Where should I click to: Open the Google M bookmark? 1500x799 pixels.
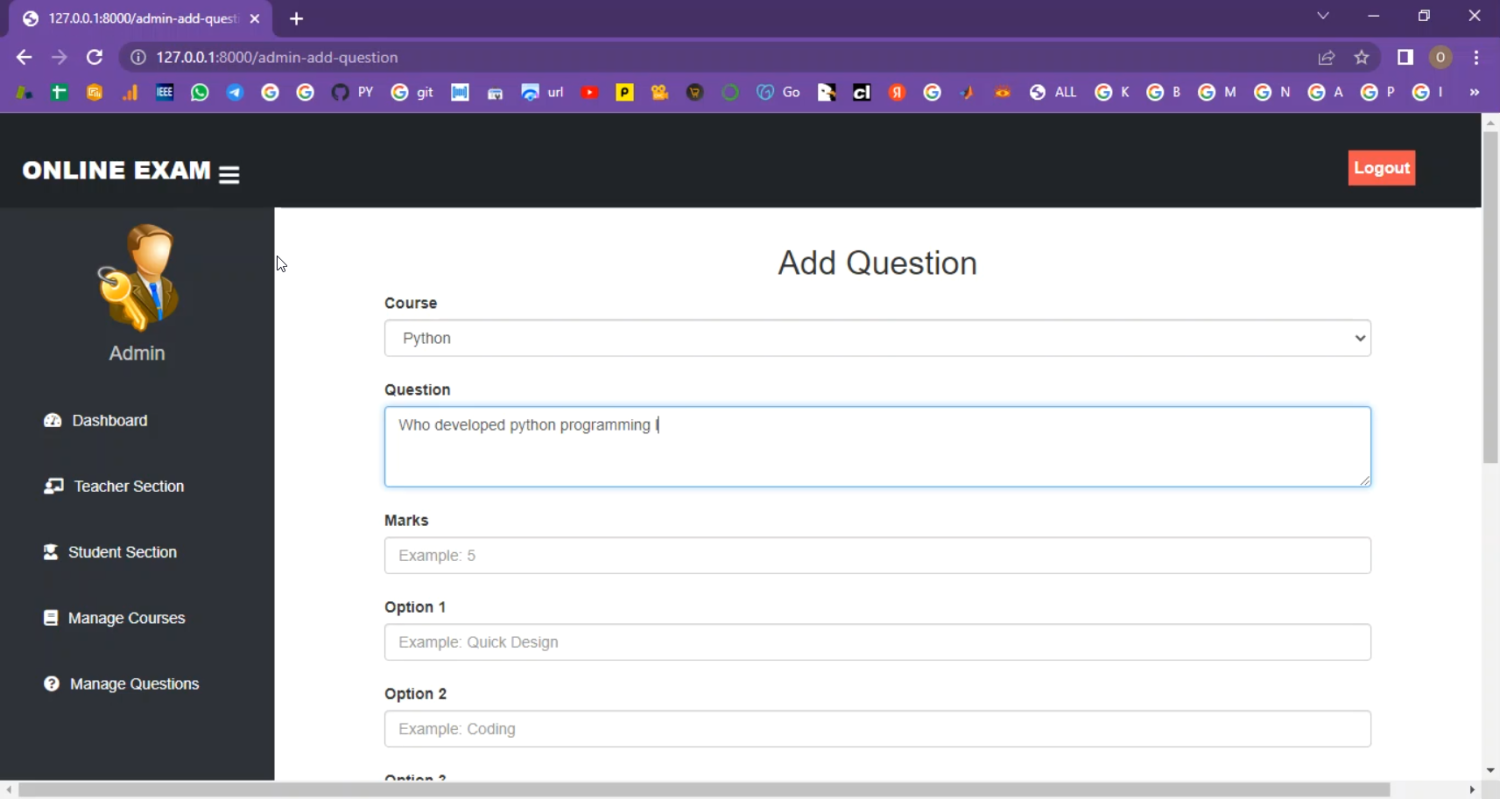click(x=1217, y=92)
